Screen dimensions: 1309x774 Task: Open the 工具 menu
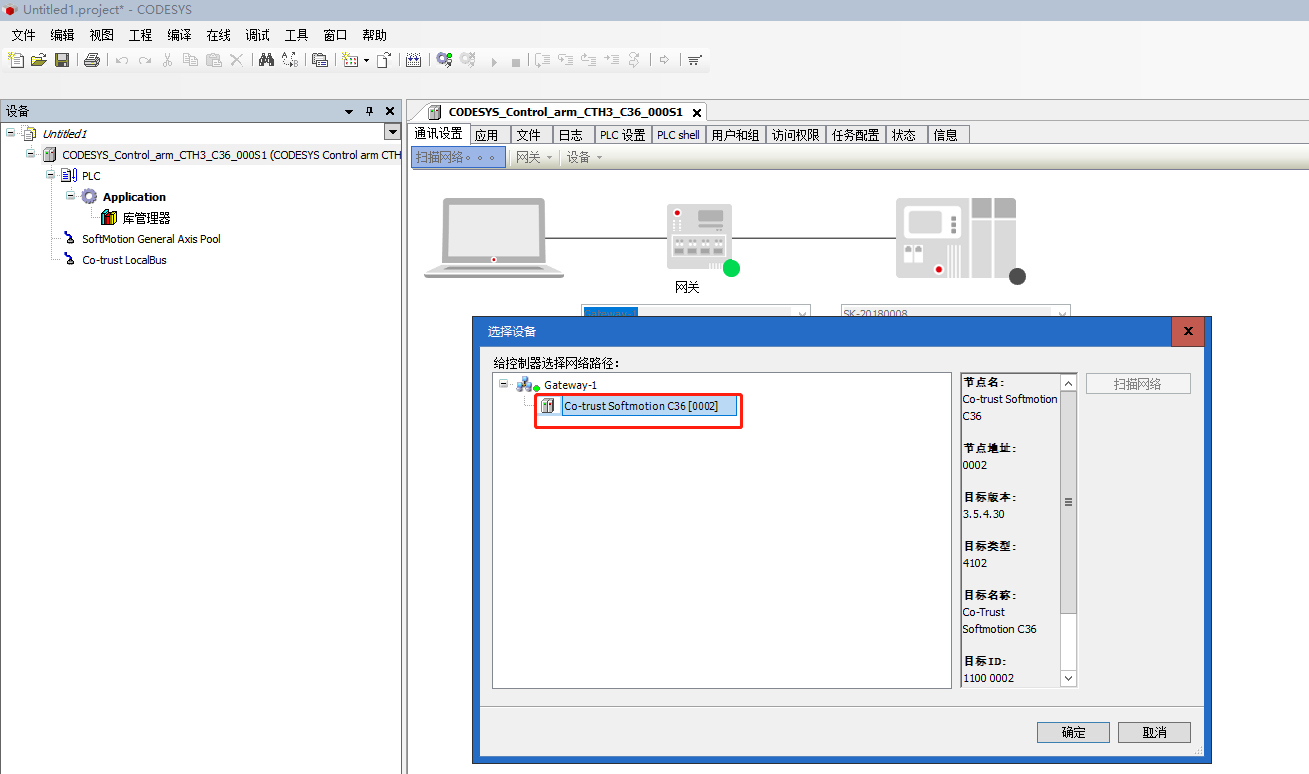pyautogui.click(x=296, y=35)
